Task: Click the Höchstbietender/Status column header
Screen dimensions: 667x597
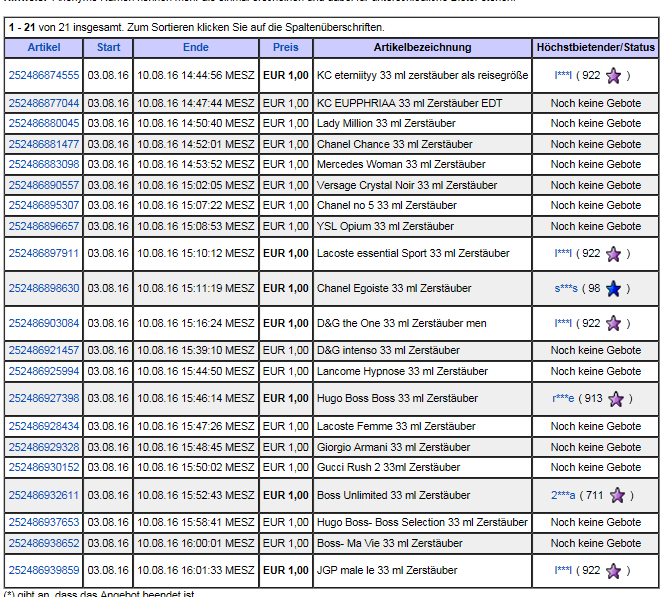Action: [x=596, y=47]
